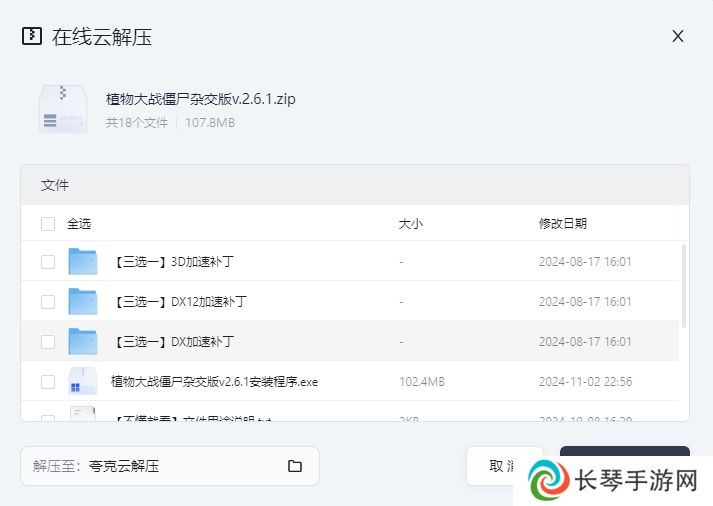The width and height of the screenshot is (713, 506).
Task: Check the DX12加速补丁 folder checkbox
Action: [x=48, y=302]
